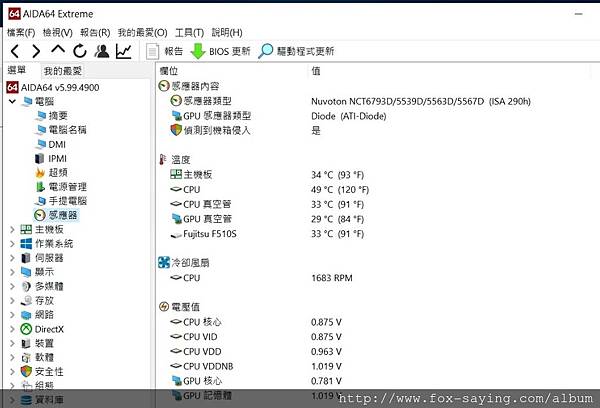Open the 報告(R) menu
The height and width of the screenshot is (408, 600).
pyautogui.click(x=95, y=33)
